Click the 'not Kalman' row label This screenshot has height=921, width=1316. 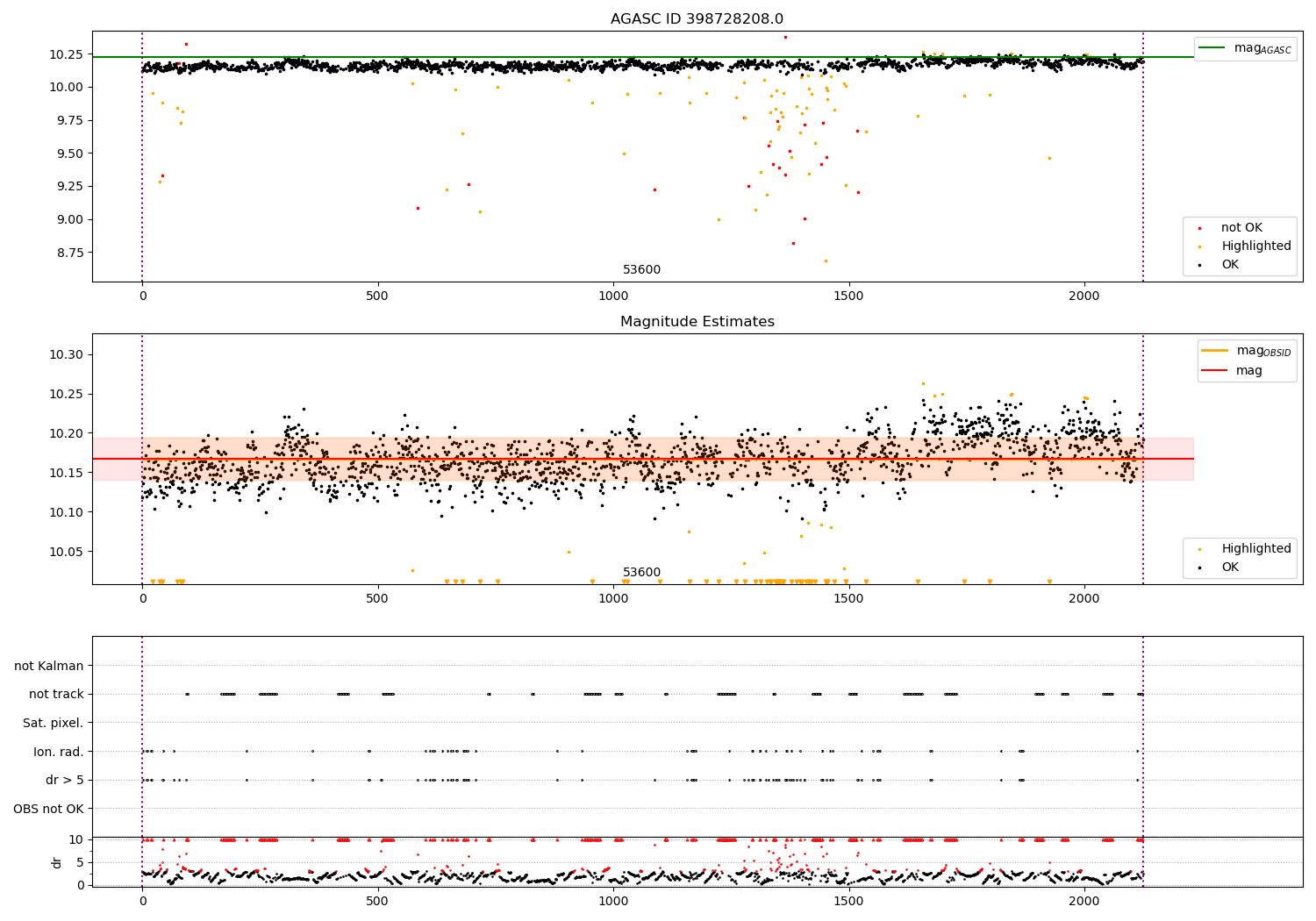(x=49, y=666)
